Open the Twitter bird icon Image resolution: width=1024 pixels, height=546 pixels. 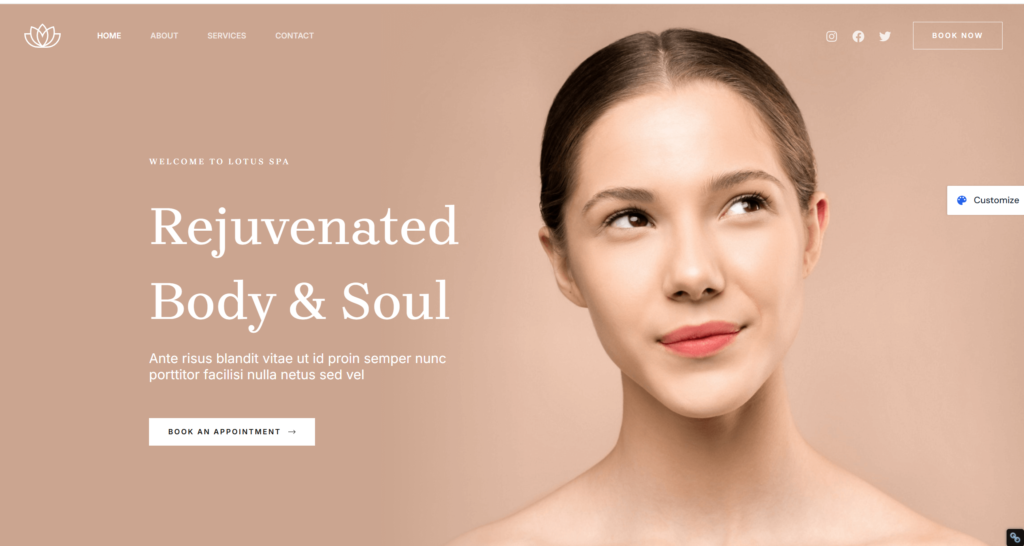click(885, 37)
